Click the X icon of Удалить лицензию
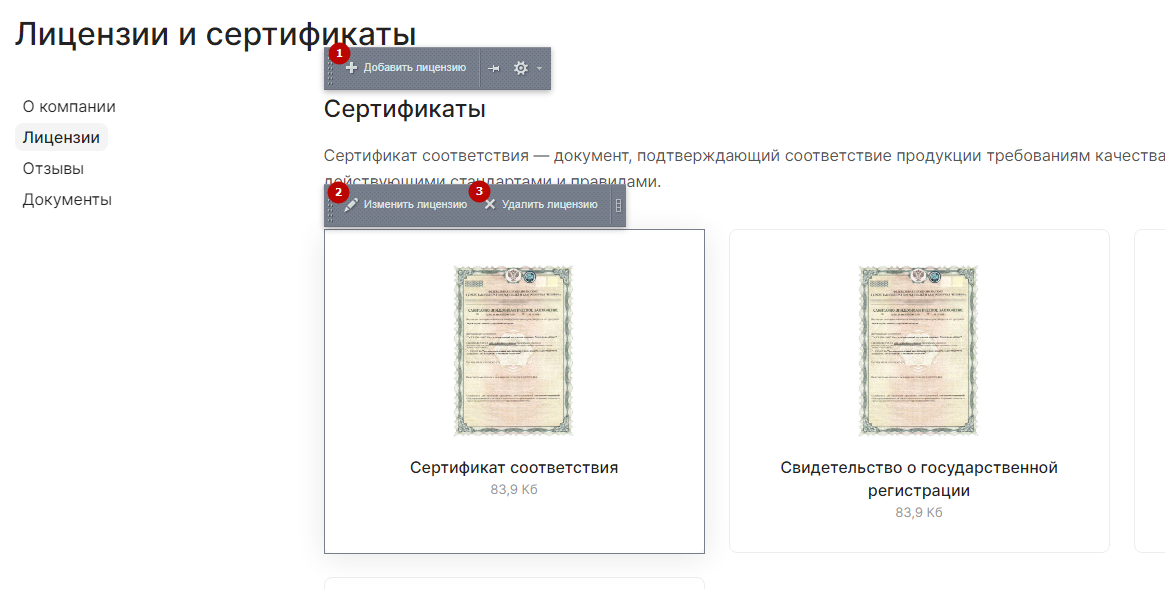Image resolution: width=1165 pixels, height=589 pixels. pos(490,204)
